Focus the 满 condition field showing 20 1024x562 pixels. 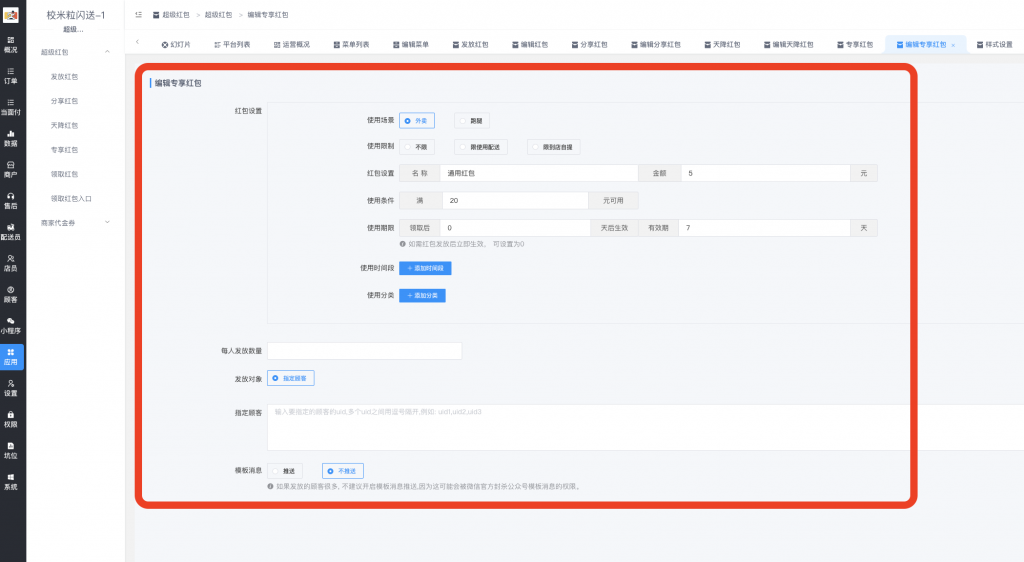click(515, 200)
